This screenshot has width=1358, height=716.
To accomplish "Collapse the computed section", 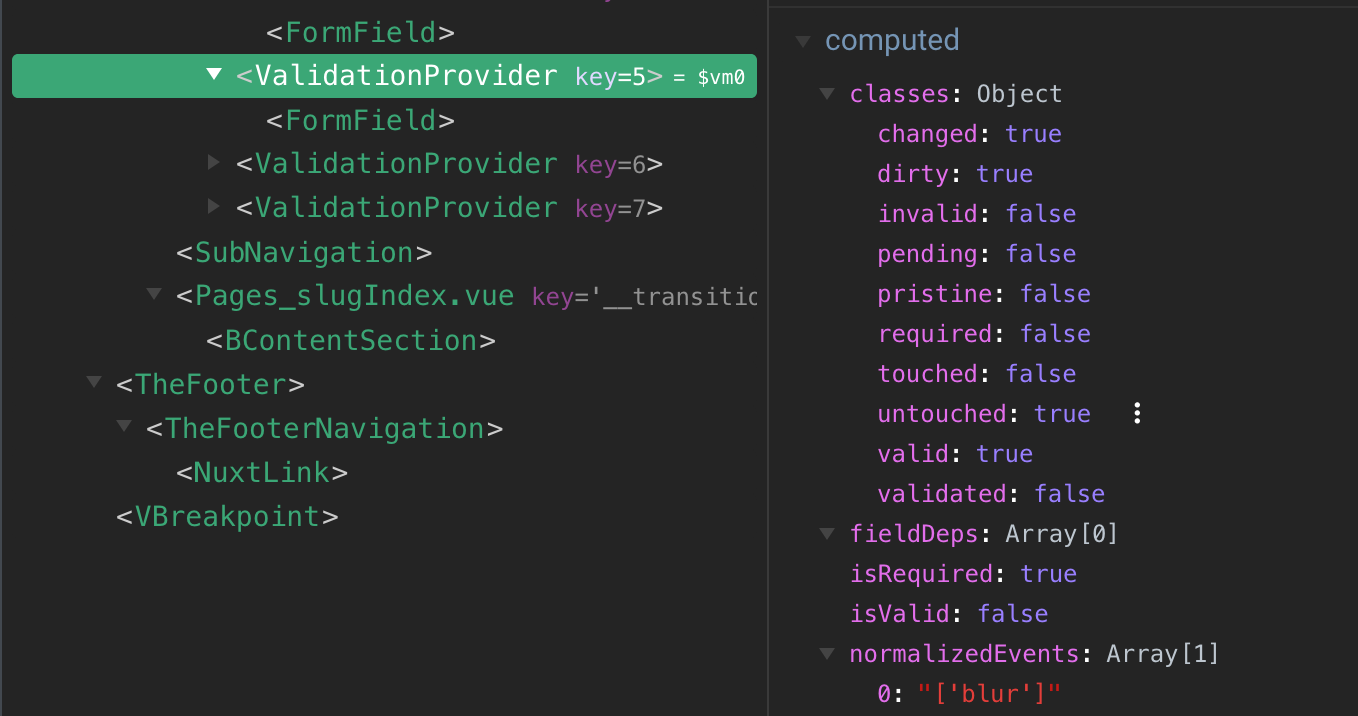I will (804, 40).
